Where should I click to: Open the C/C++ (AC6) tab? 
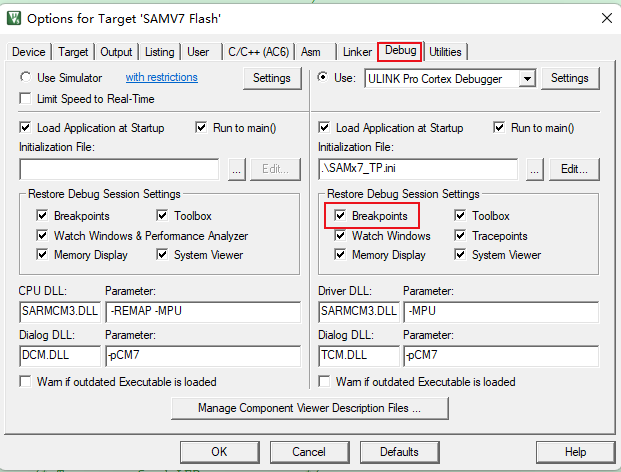257,52
